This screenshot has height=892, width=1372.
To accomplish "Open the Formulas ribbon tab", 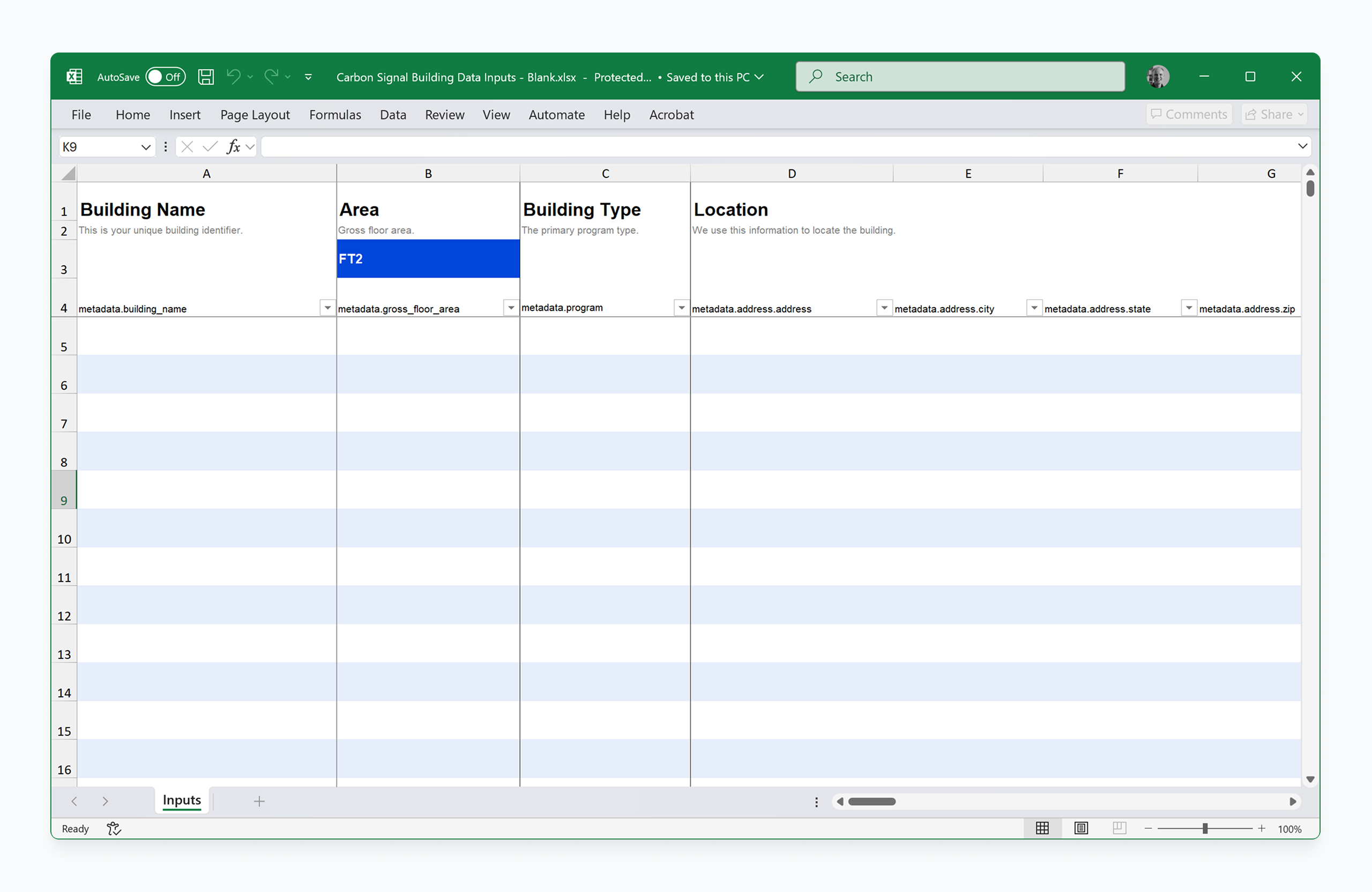I will tap(335, 115).
